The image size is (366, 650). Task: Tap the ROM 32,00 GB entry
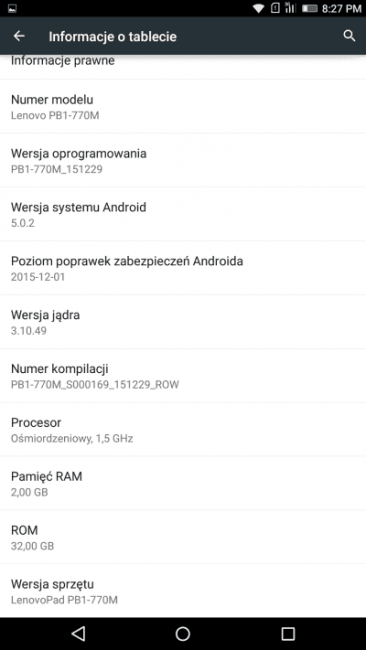[183, 537]
